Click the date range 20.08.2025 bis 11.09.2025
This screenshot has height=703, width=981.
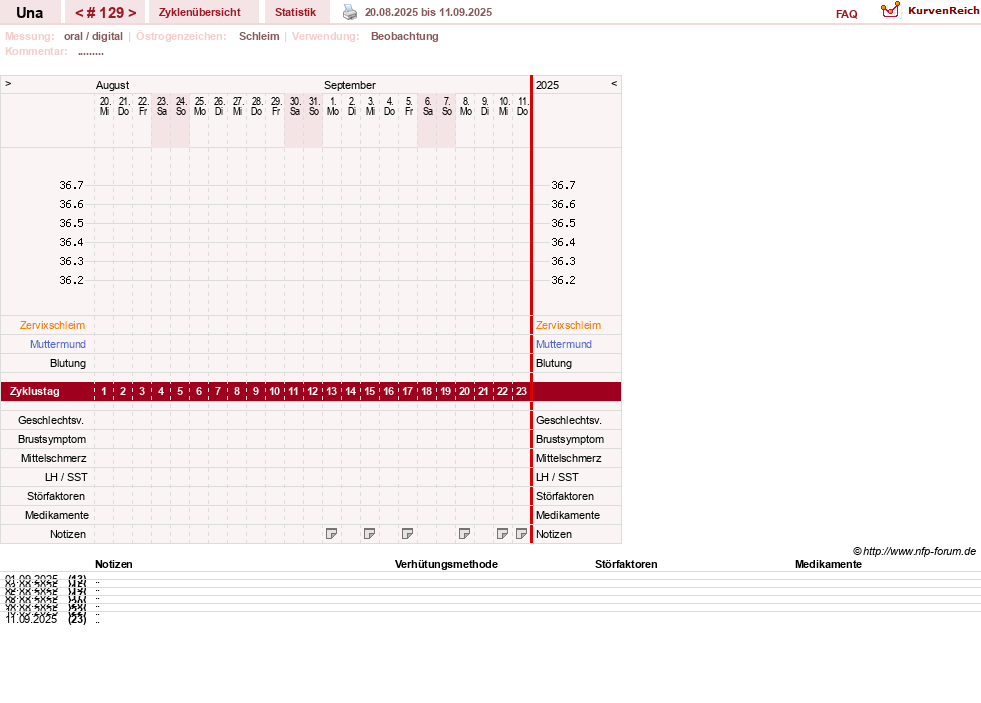tap(429, 12)
